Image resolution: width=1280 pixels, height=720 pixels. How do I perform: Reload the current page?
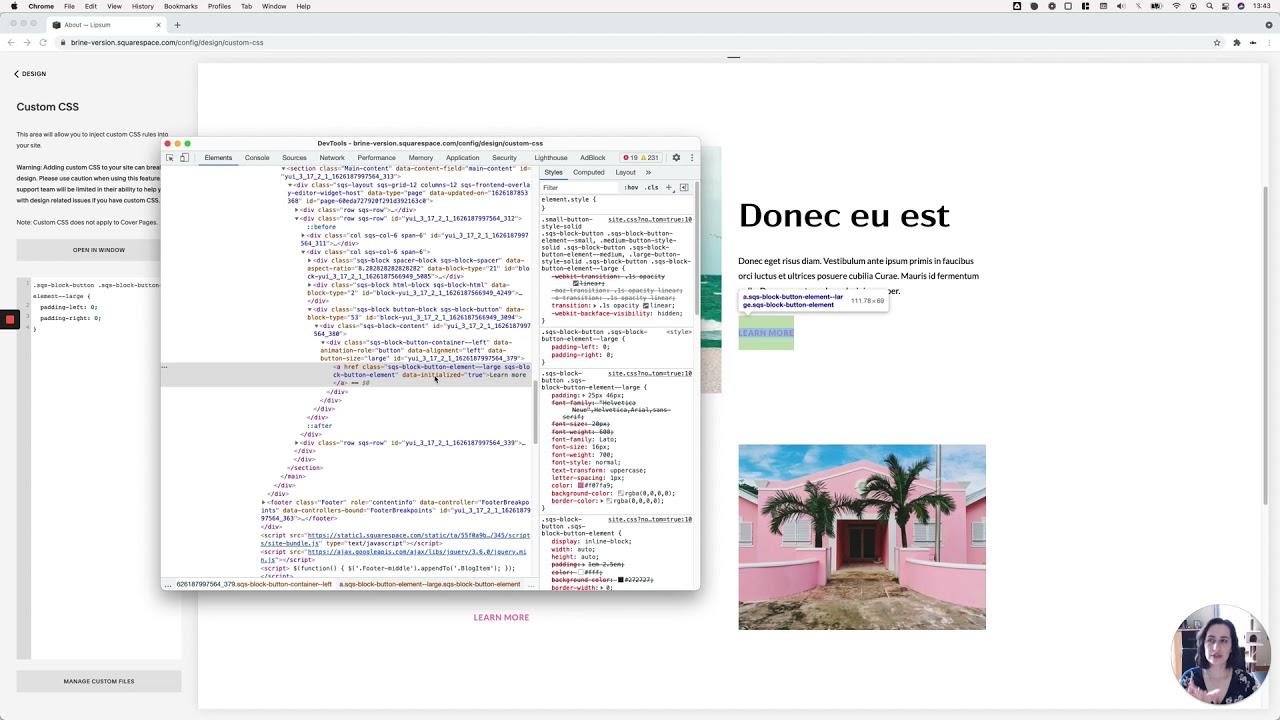(x=43, y=42)
